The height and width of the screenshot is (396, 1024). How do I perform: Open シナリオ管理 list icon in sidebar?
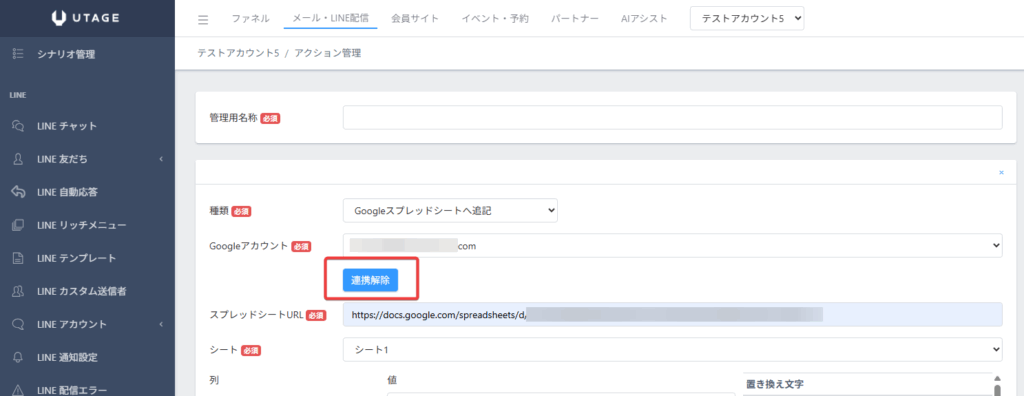click(18, 54)
